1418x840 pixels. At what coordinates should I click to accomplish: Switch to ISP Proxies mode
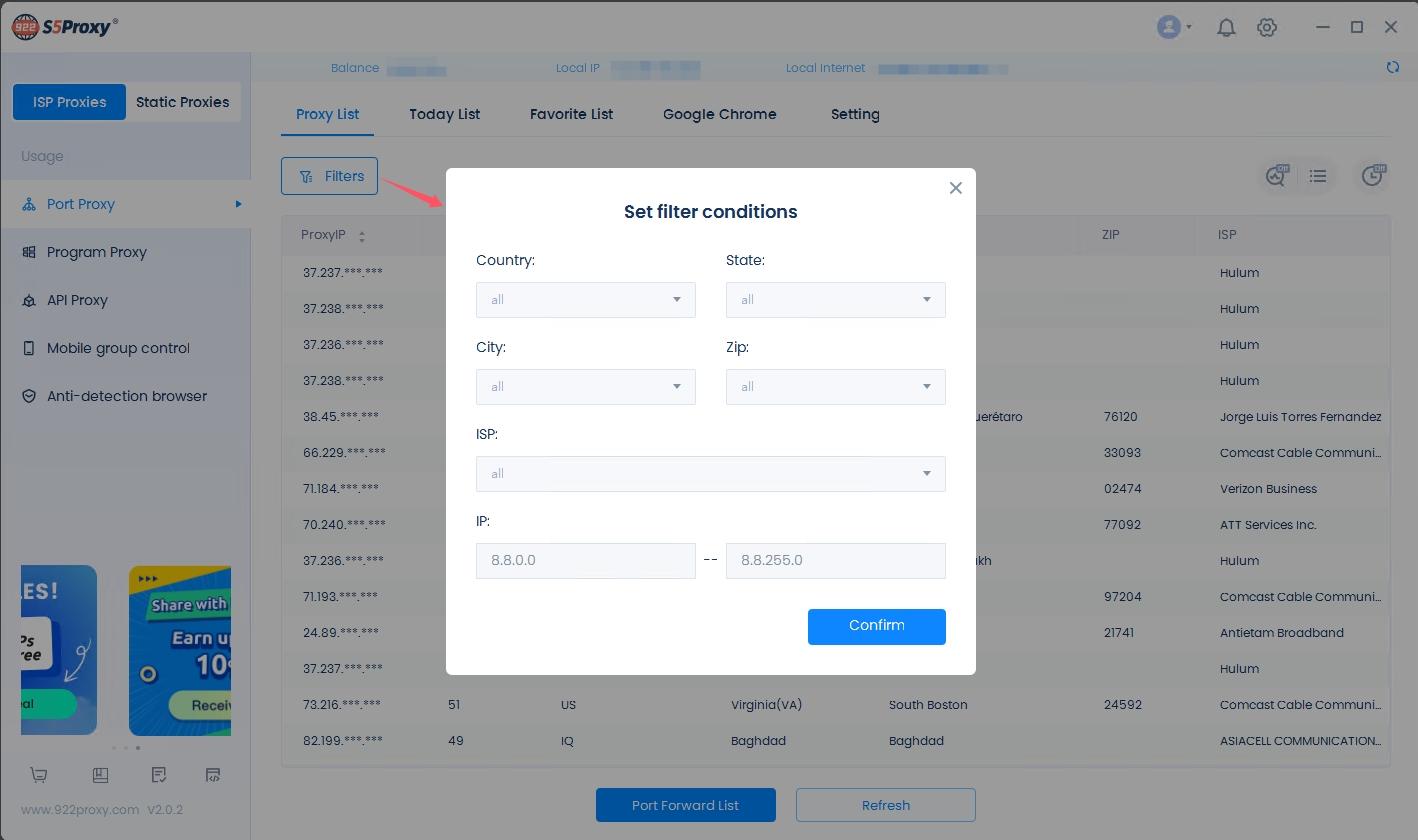[69, 102]
